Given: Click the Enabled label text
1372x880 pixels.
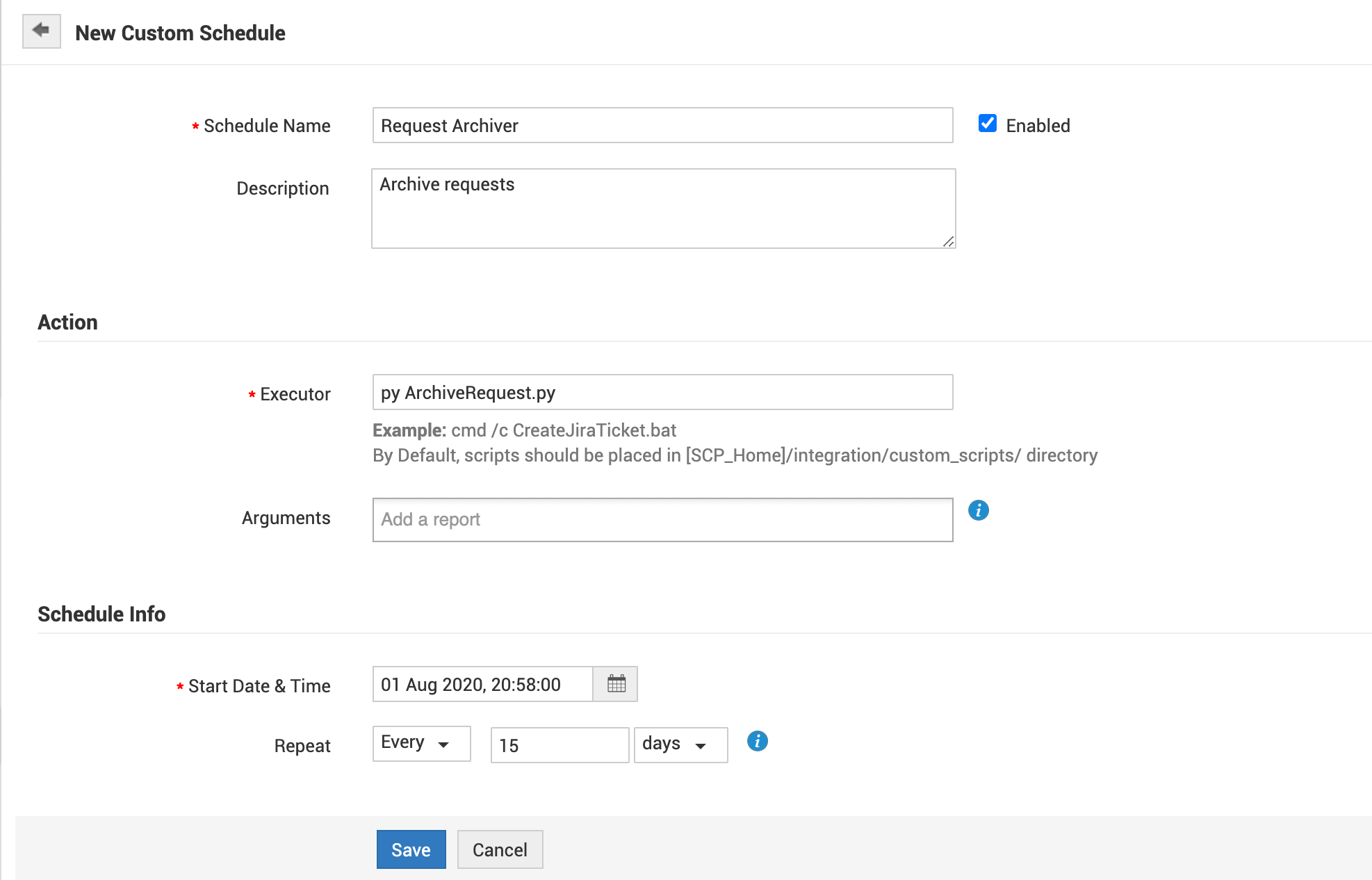Looking at the screenshot, I should (1038, 126).
